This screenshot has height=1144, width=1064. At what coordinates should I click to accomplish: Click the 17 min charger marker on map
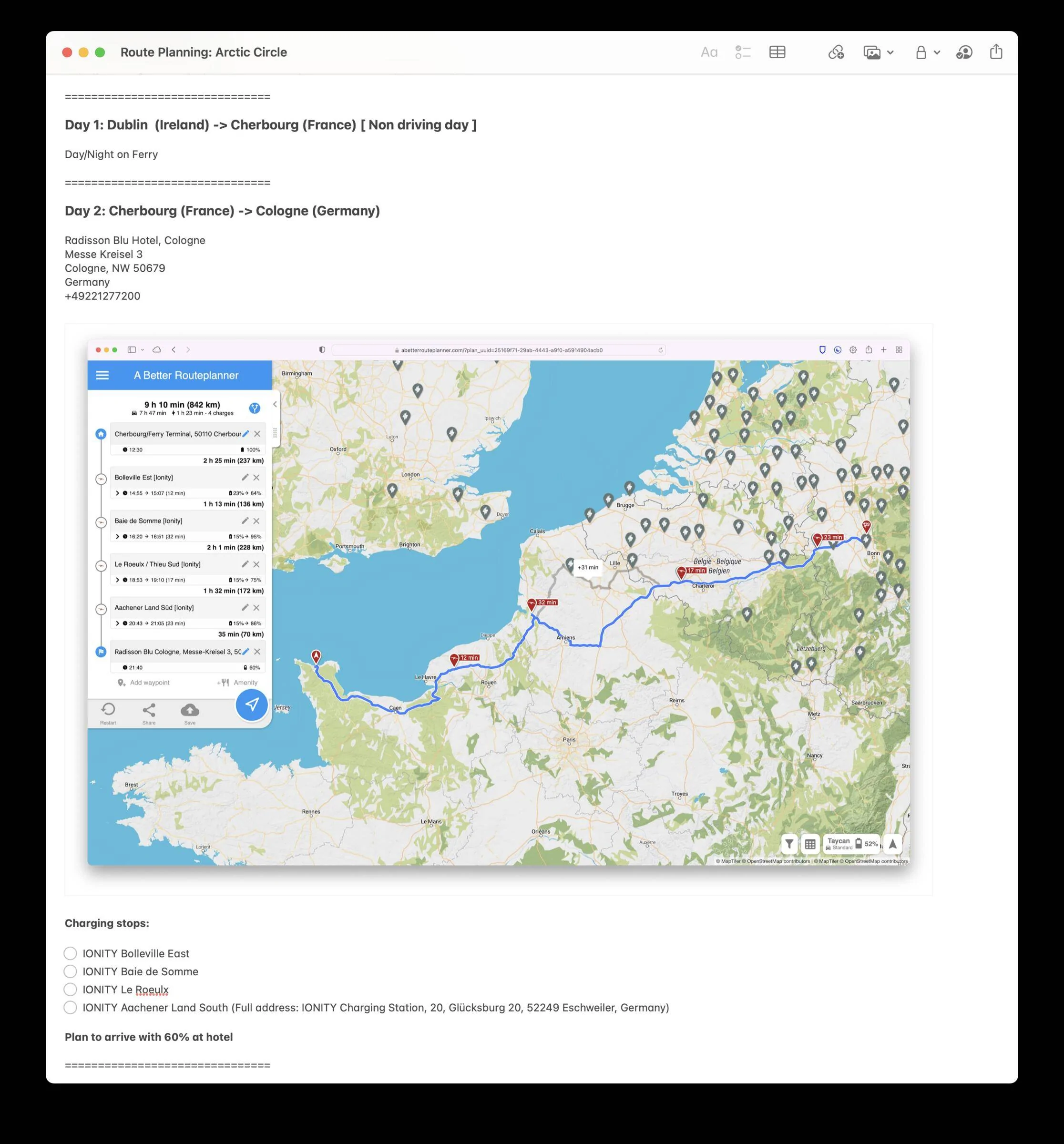coord(681,572)
